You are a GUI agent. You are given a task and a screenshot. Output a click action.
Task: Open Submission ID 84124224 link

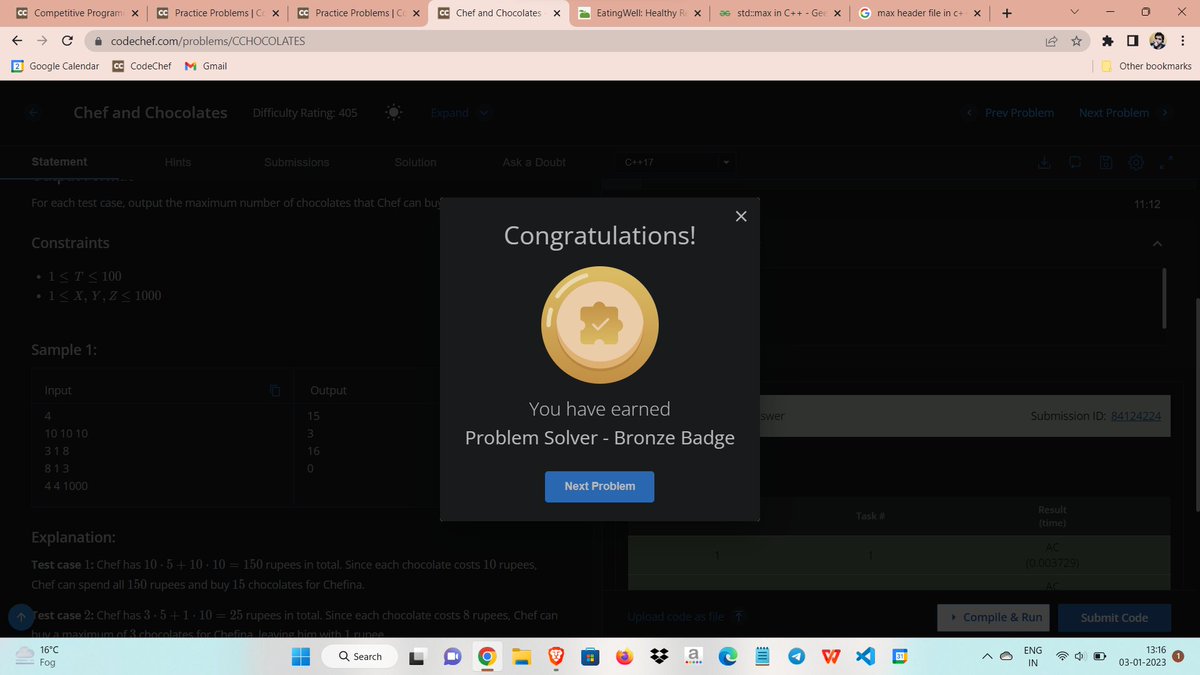pyautogui.click(x=1135, y=415)
